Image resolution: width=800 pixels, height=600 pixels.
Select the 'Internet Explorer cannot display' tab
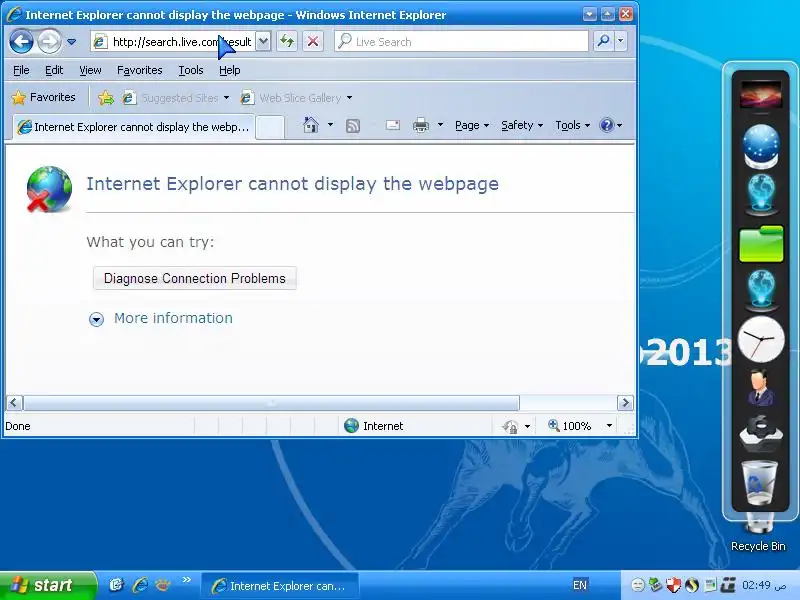[x=133, y=127]
